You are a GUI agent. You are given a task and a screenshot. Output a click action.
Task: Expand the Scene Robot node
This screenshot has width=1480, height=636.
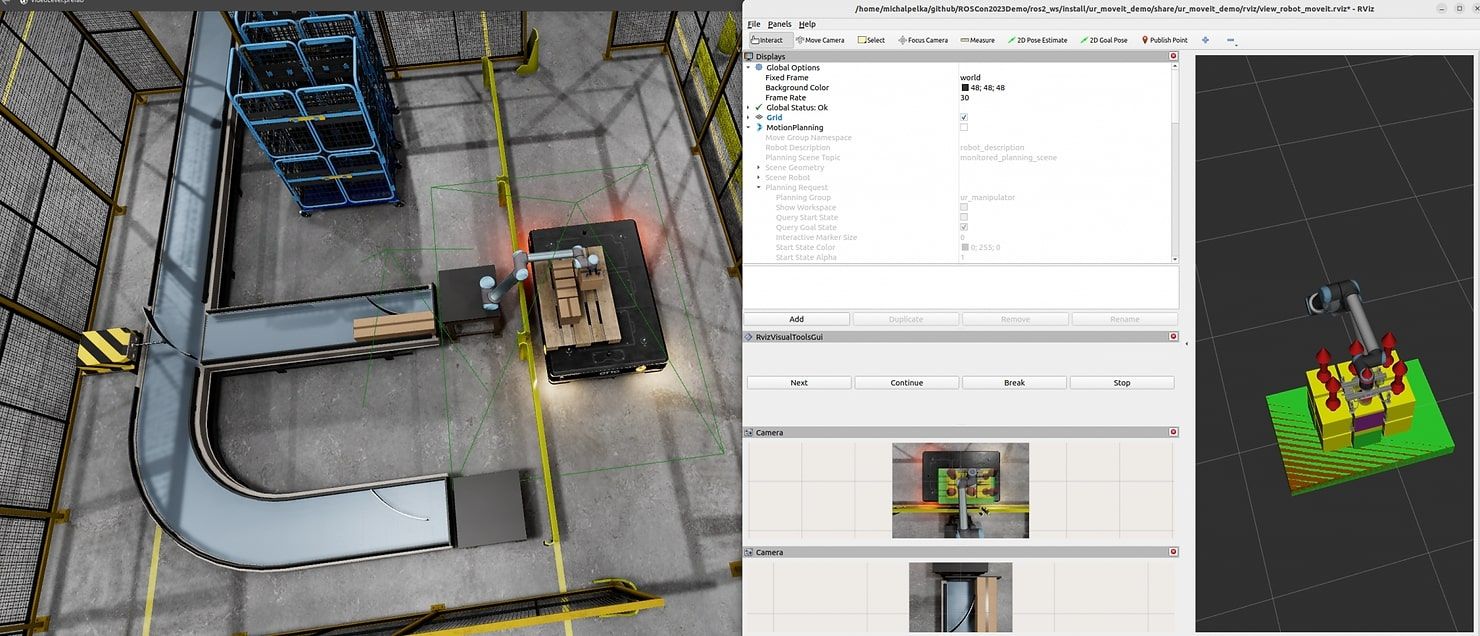(758, 177)
